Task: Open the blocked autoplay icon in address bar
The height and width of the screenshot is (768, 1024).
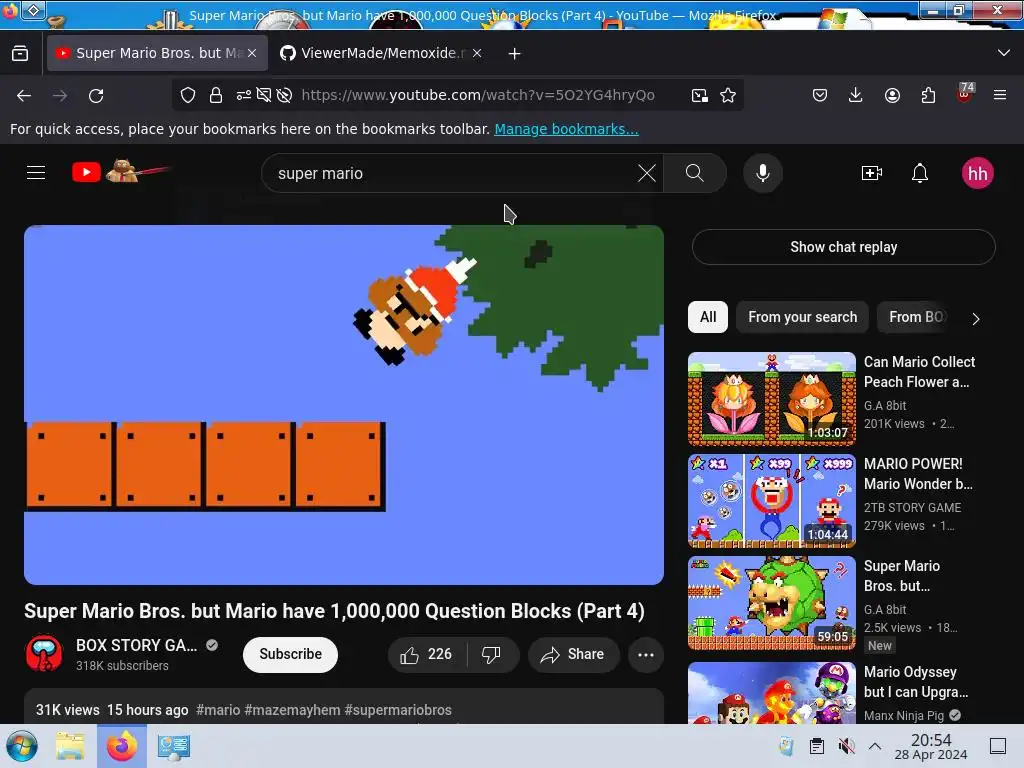Action: click(x=284, y=95)
